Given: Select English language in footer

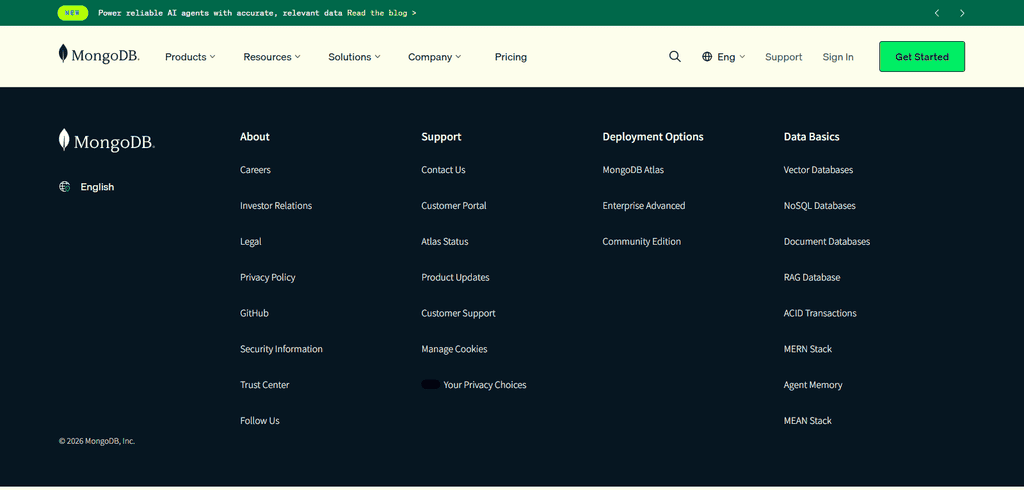Looking at the screenshot, I should [x=97, y=187].
